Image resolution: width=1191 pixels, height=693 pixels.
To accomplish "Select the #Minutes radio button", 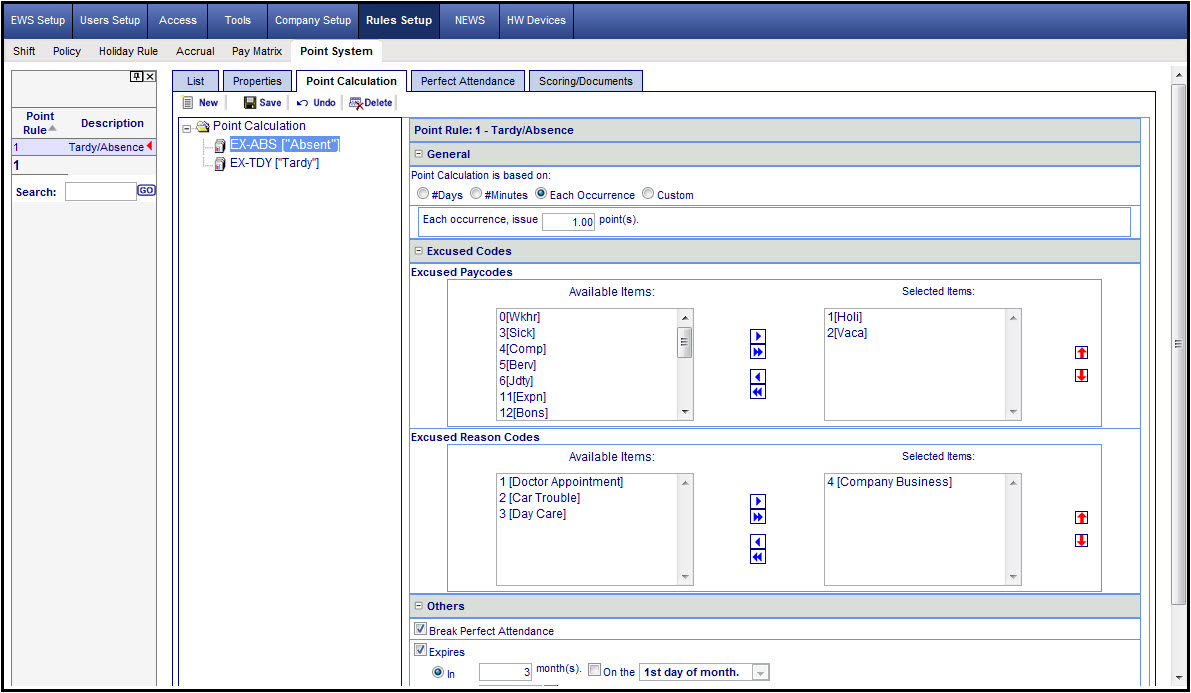I will (475, 194).
